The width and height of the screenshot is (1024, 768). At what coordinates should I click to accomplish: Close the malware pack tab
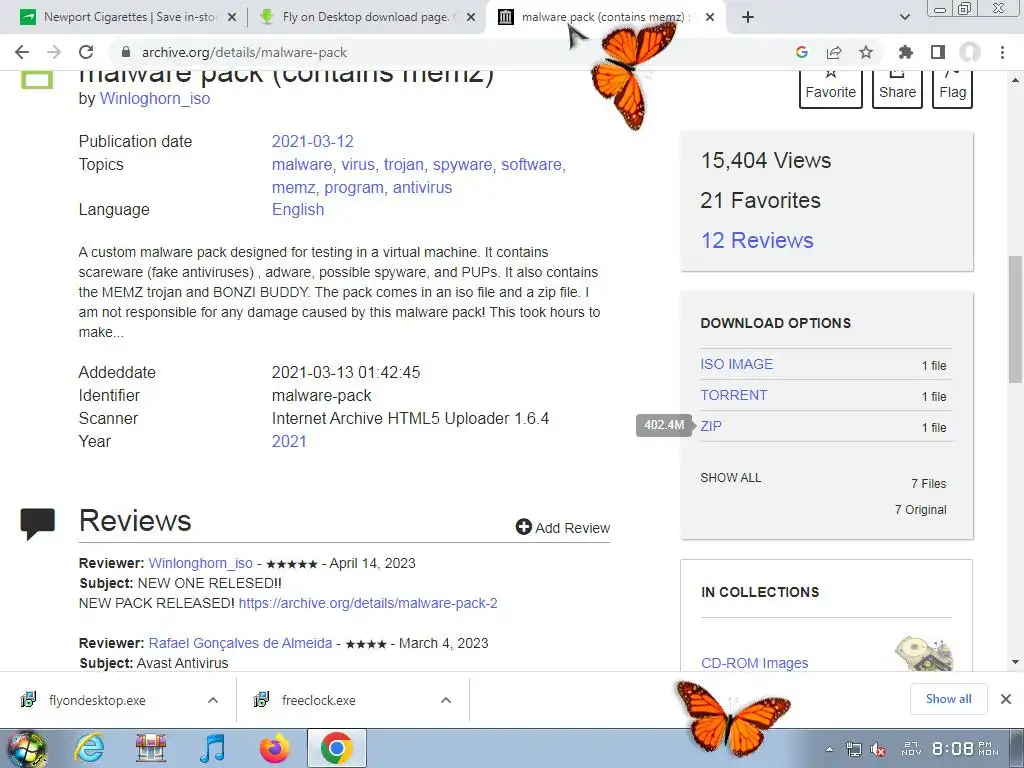(711, 17)
